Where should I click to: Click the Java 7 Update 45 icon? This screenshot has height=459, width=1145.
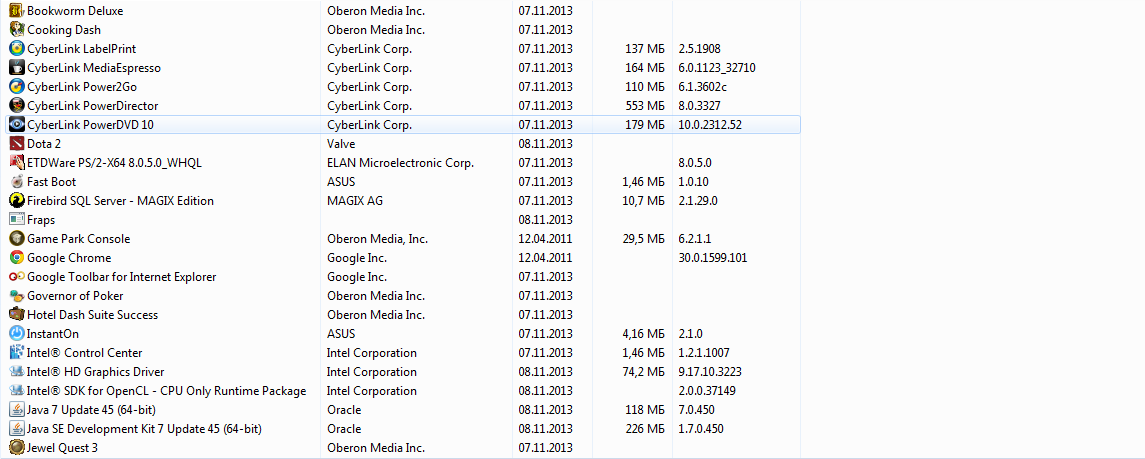(x=16, y=409)
